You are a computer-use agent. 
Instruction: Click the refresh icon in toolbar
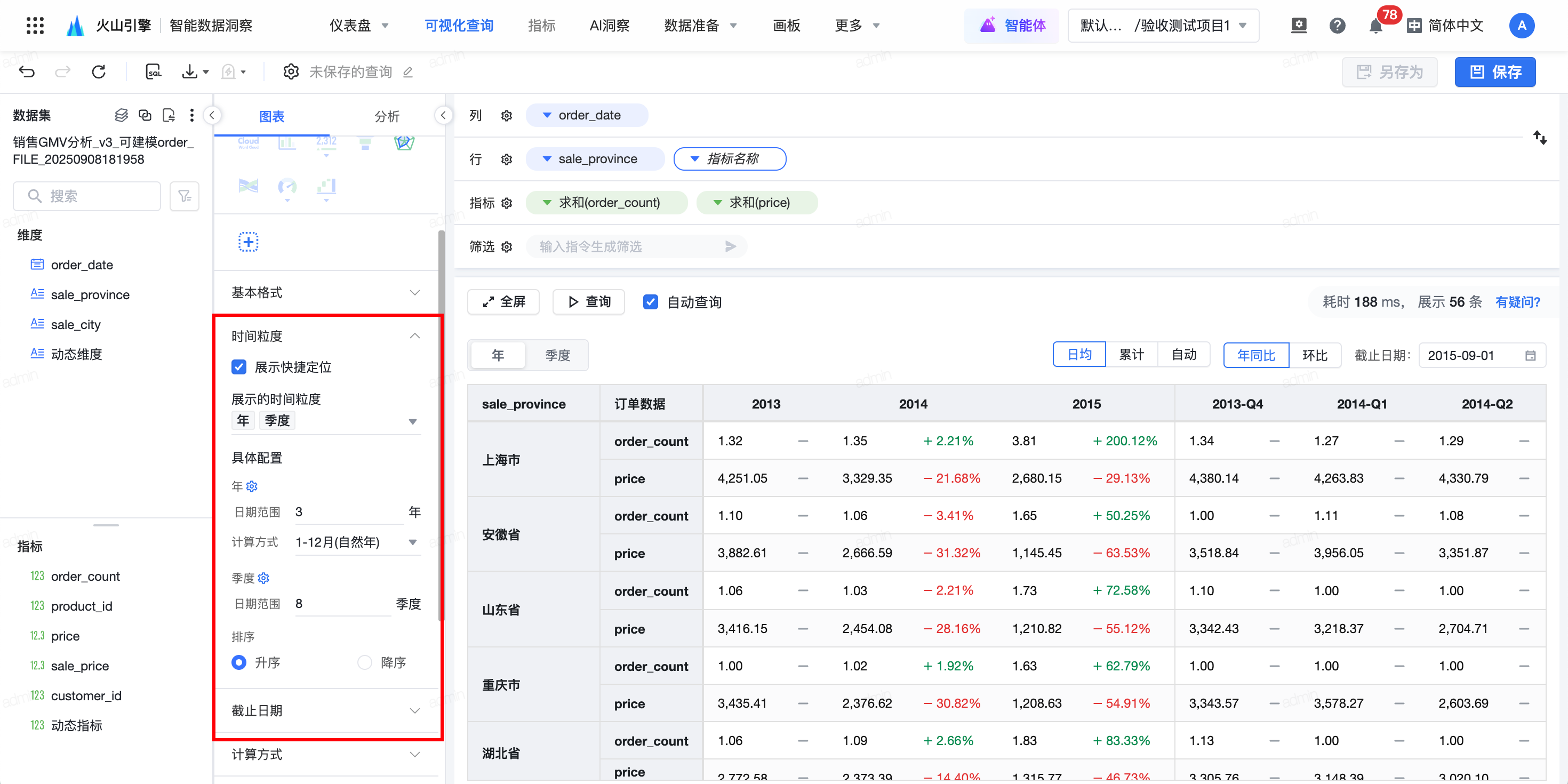pos(99,72)
